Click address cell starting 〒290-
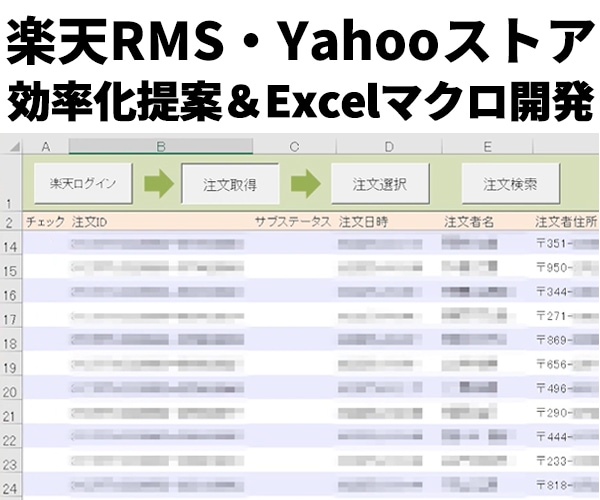This screenshot has width=600, height=500. 566,413
